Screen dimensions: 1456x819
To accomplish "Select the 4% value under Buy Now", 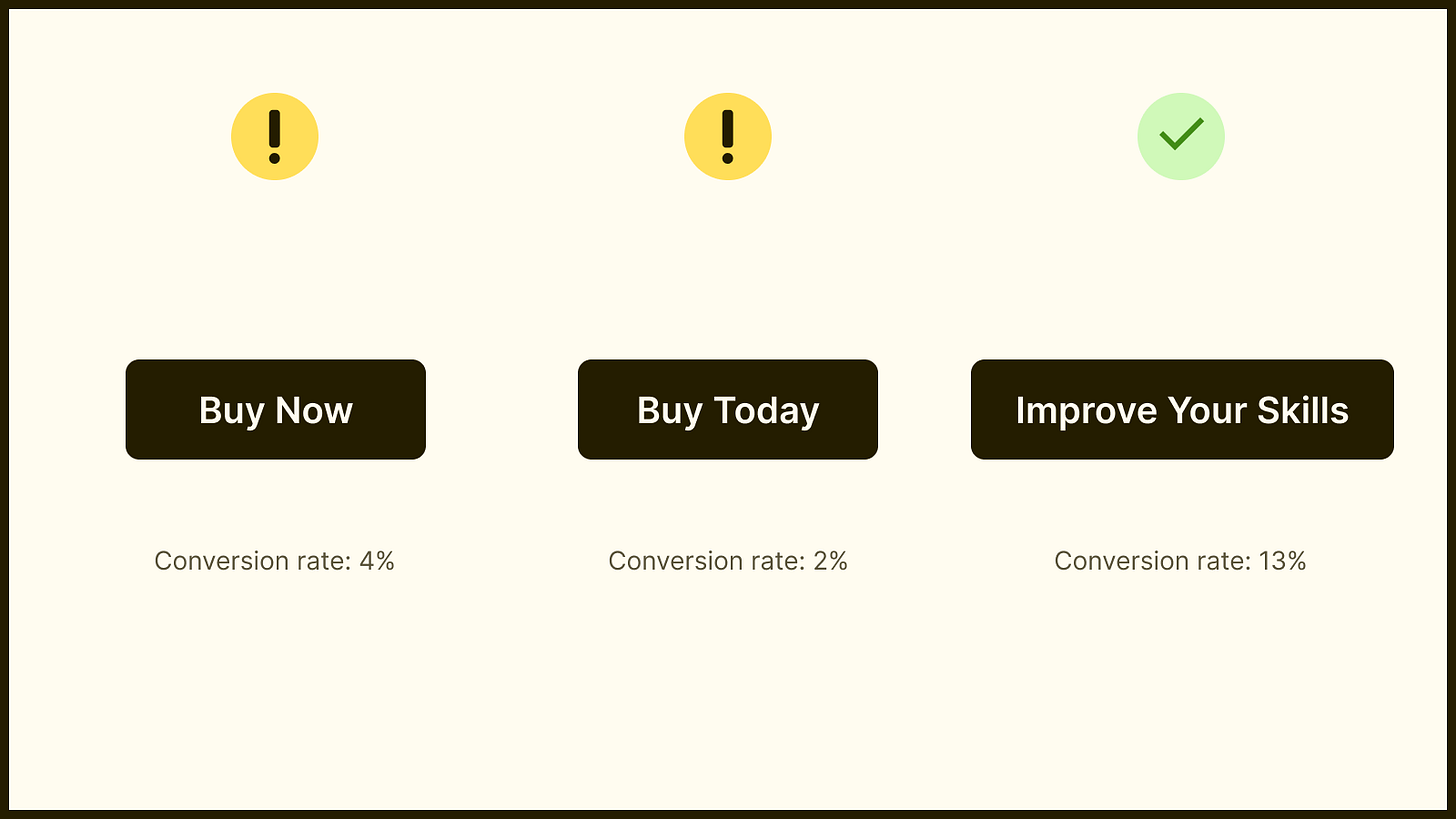I will [x=377, y=561].
